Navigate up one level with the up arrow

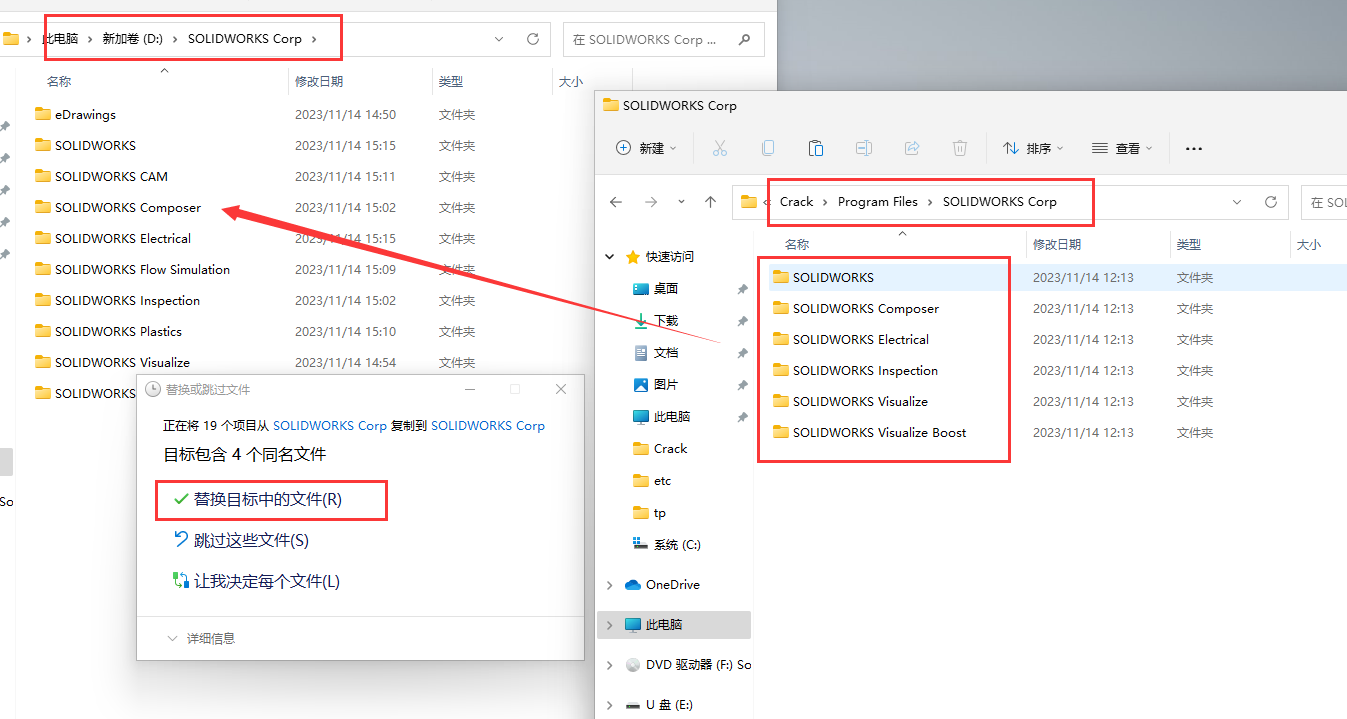tap(712, 202)
